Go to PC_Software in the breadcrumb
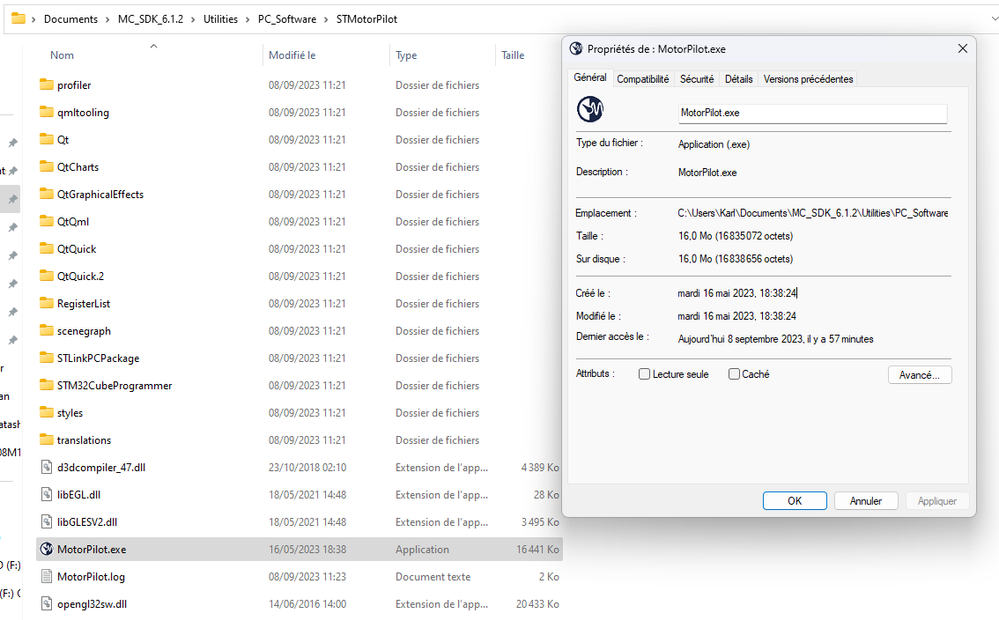This screenshot has height=620, width=999. pos(287,19)
